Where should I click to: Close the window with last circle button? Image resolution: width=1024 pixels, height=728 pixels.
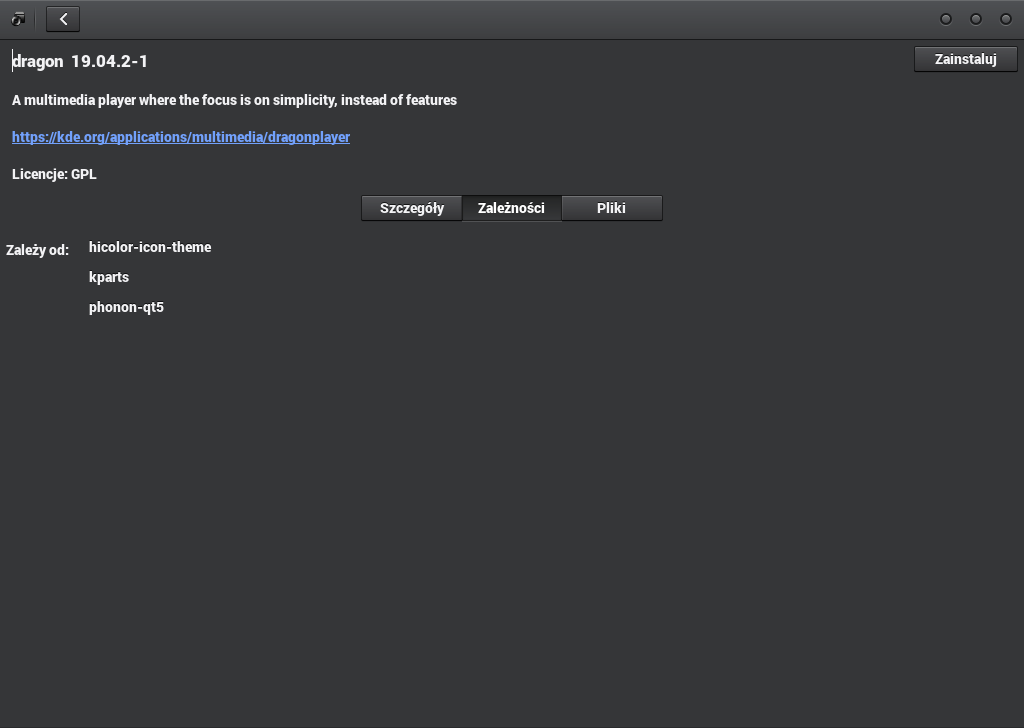point(1006,19)
